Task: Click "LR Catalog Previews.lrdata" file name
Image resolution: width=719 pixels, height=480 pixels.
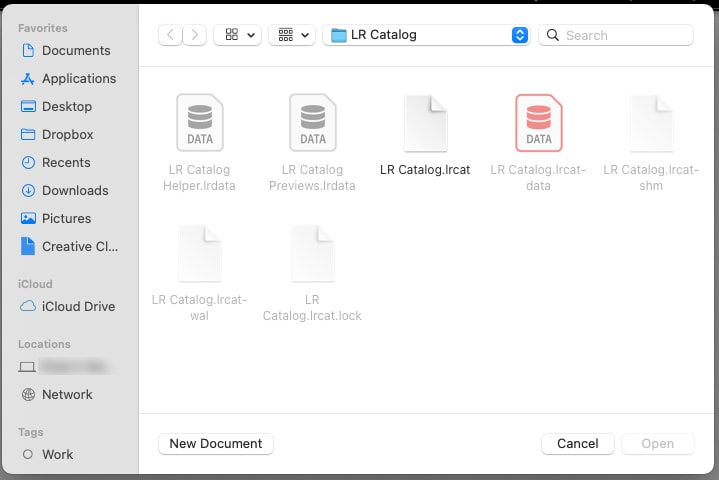Action: point(312,177)
